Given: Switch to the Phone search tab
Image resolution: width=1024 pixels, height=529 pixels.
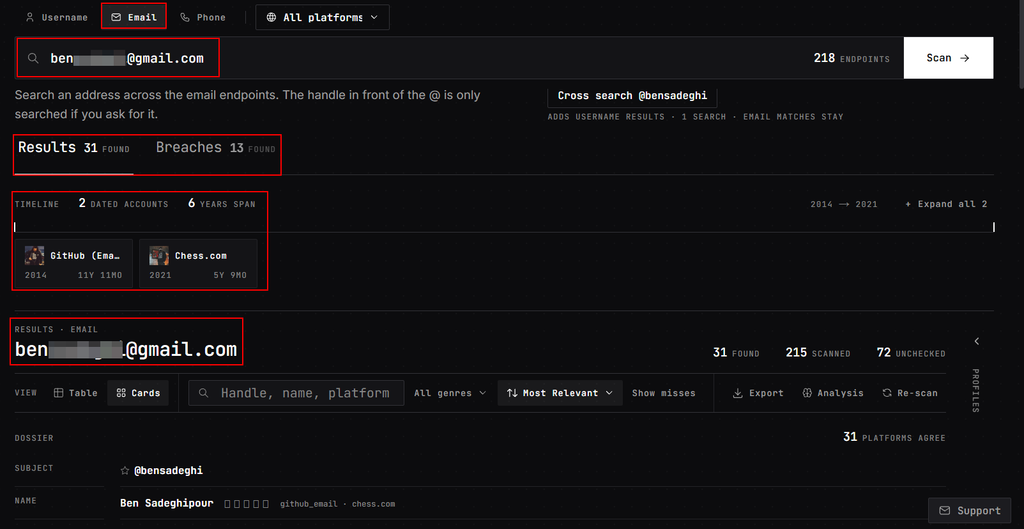Looking at the screenshot, I should 203,18.
